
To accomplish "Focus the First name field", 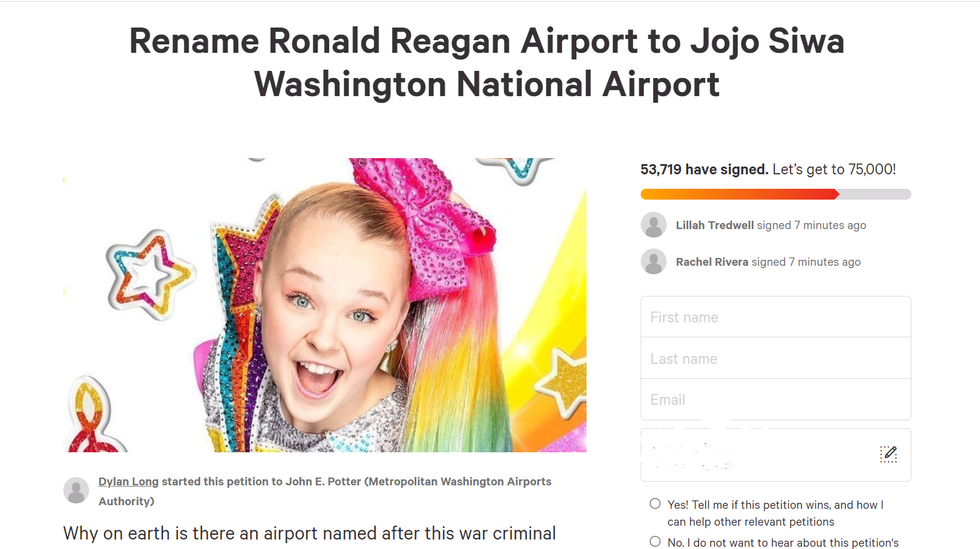I will pos(775,317).
